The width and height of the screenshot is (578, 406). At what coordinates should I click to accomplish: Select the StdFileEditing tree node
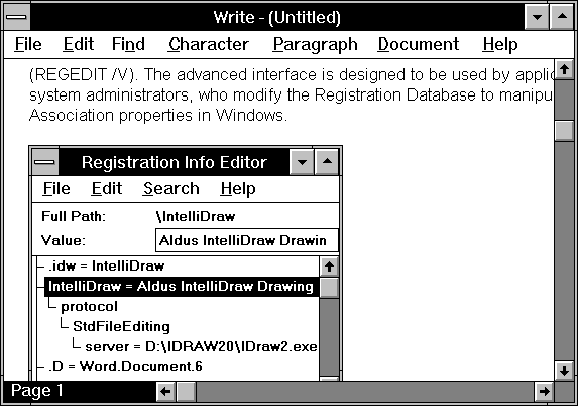tap(121, 326)
